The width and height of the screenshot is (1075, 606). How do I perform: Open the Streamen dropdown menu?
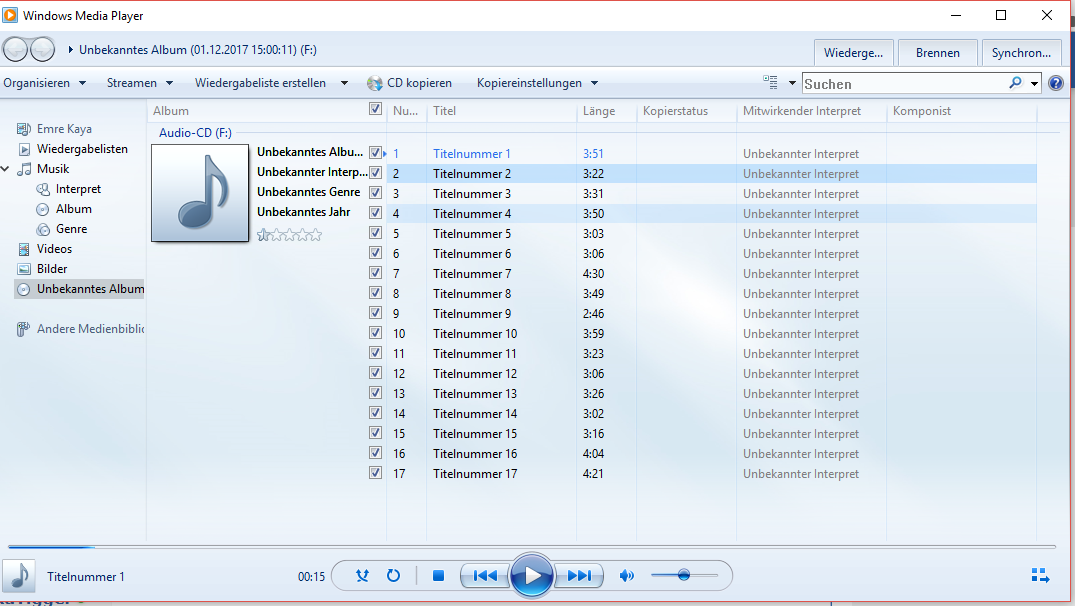pyautogui.click(x=140, y=83)
